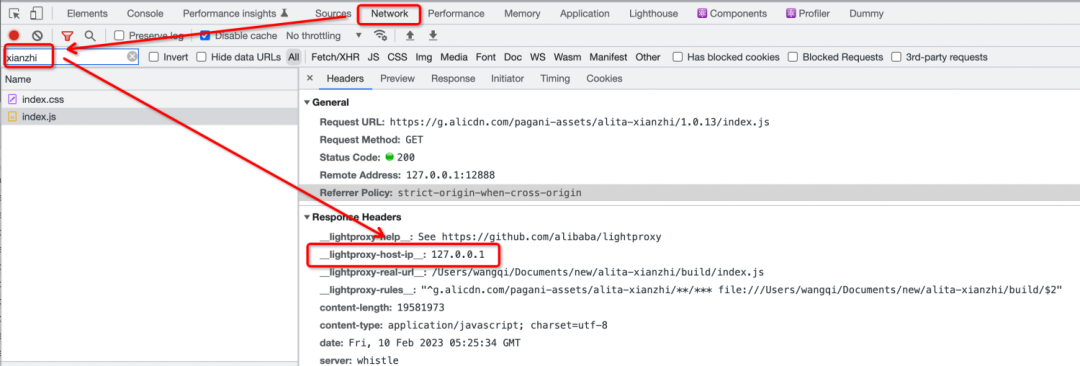
Task: Close the request details panel
Action: tap(309, 79)
